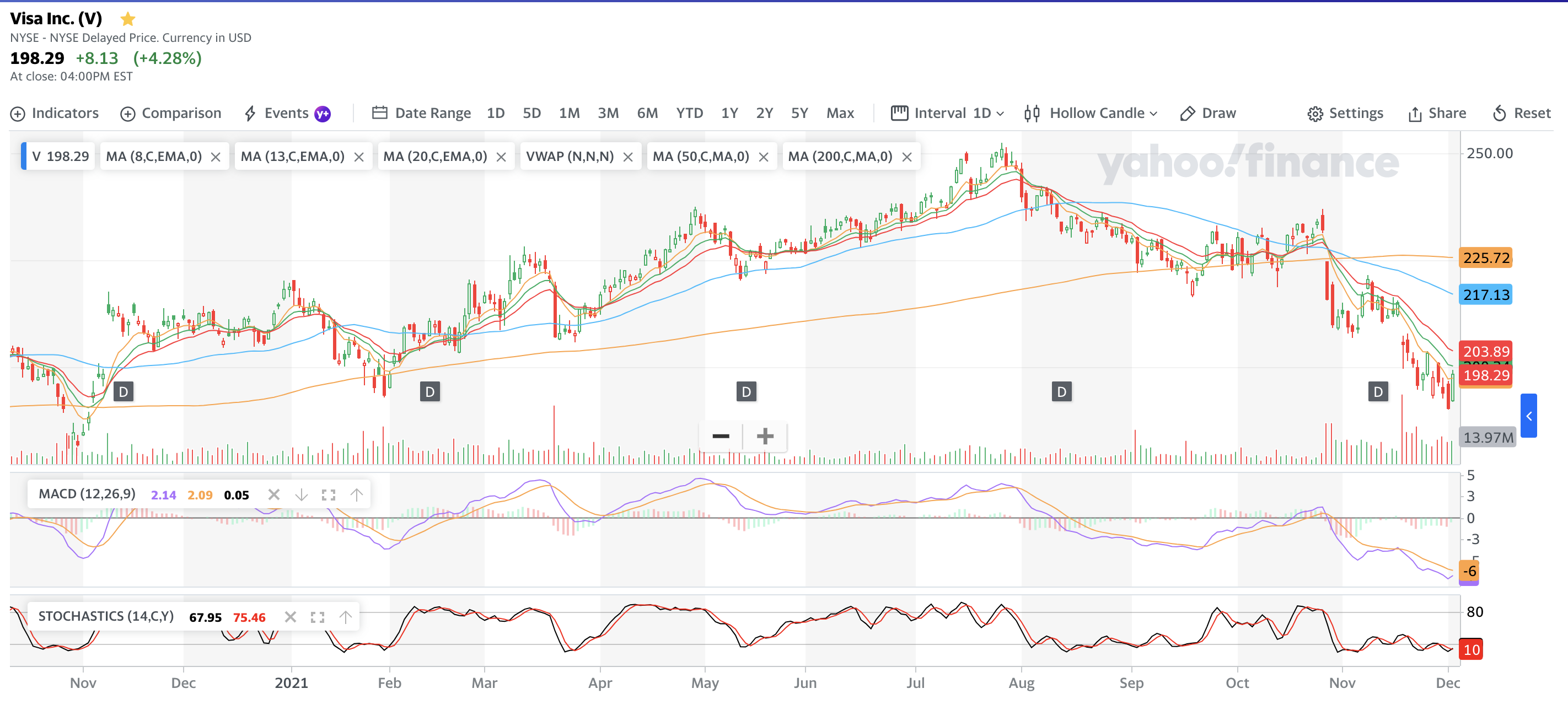Click the dividend D marker near August
Screen dimensions: 1568x710
[x=1061, y=392]
